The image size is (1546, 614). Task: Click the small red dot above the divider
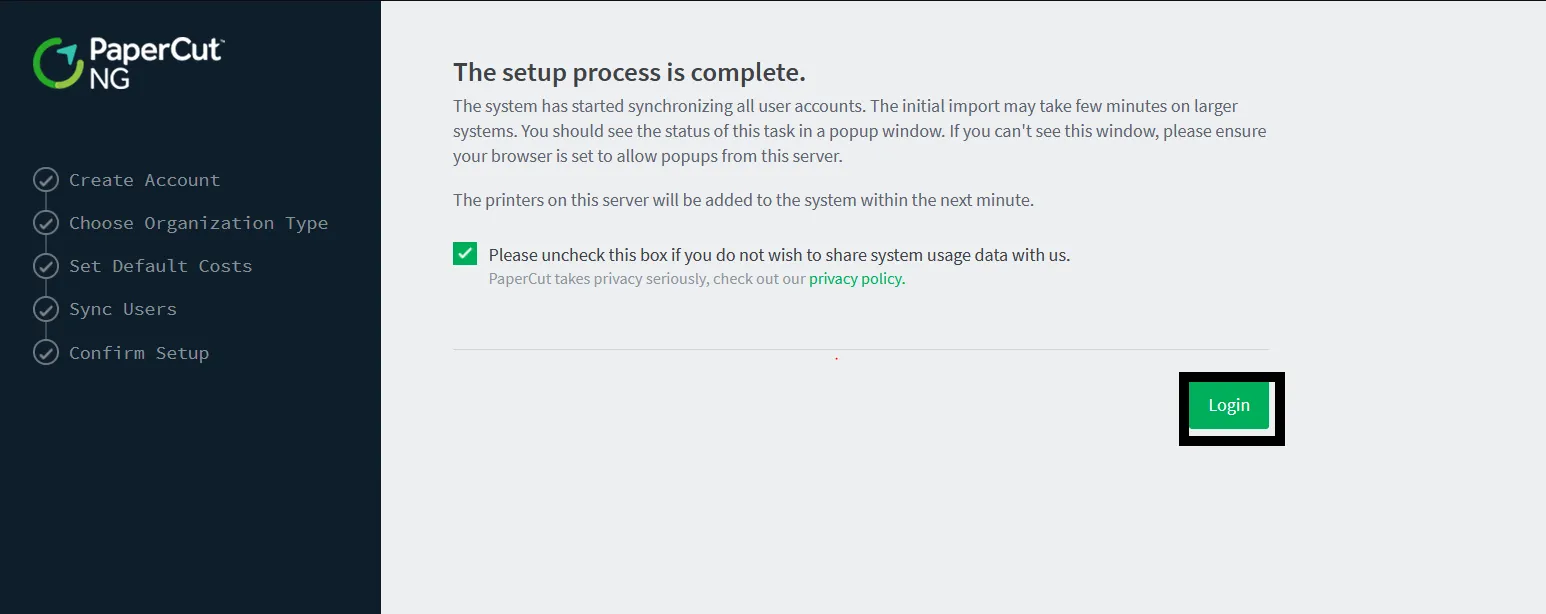pyautogui.click(x=836, y=356)
